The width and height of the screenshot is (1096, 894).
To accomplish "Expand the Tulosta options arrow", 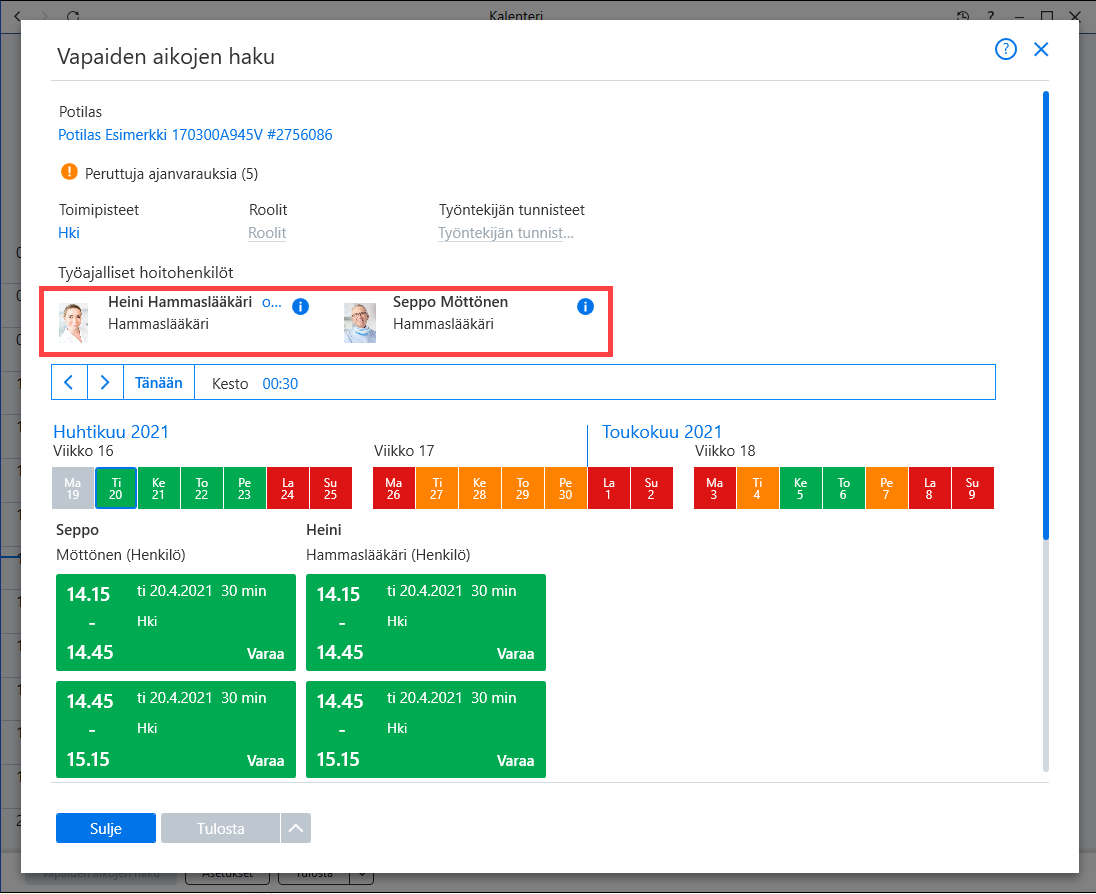I will 296,828.
